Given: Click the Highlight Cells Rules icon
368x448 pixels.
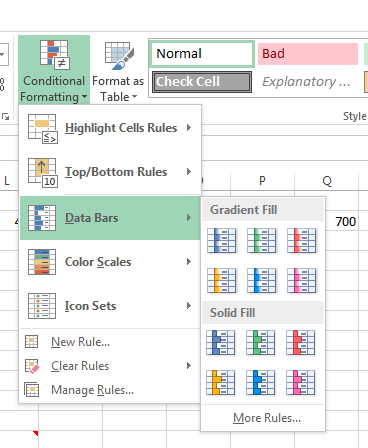Looking at the screenshot, I should (x=43, y=129).
